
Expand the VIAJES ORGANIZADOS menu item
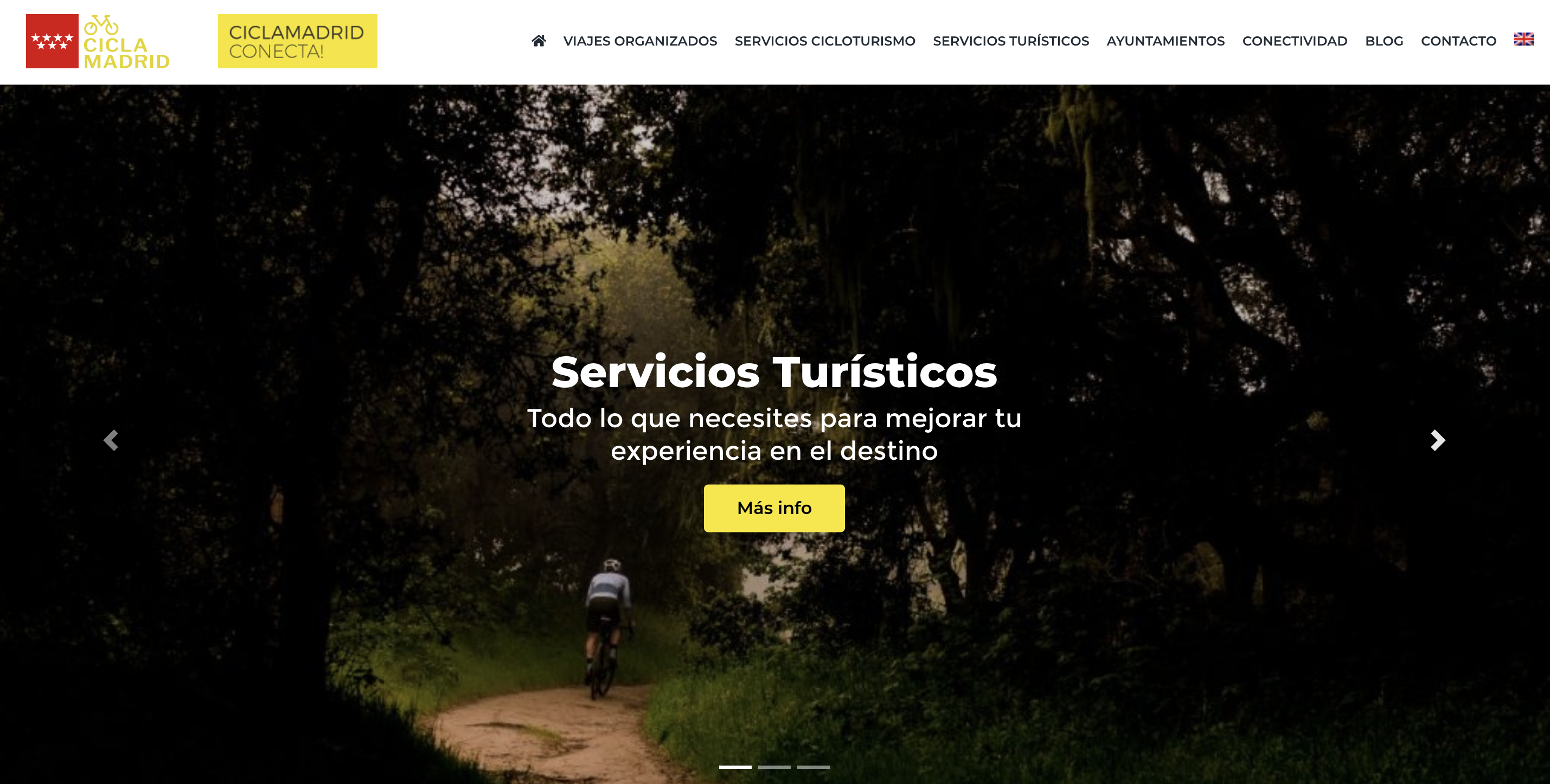point(639,40)
